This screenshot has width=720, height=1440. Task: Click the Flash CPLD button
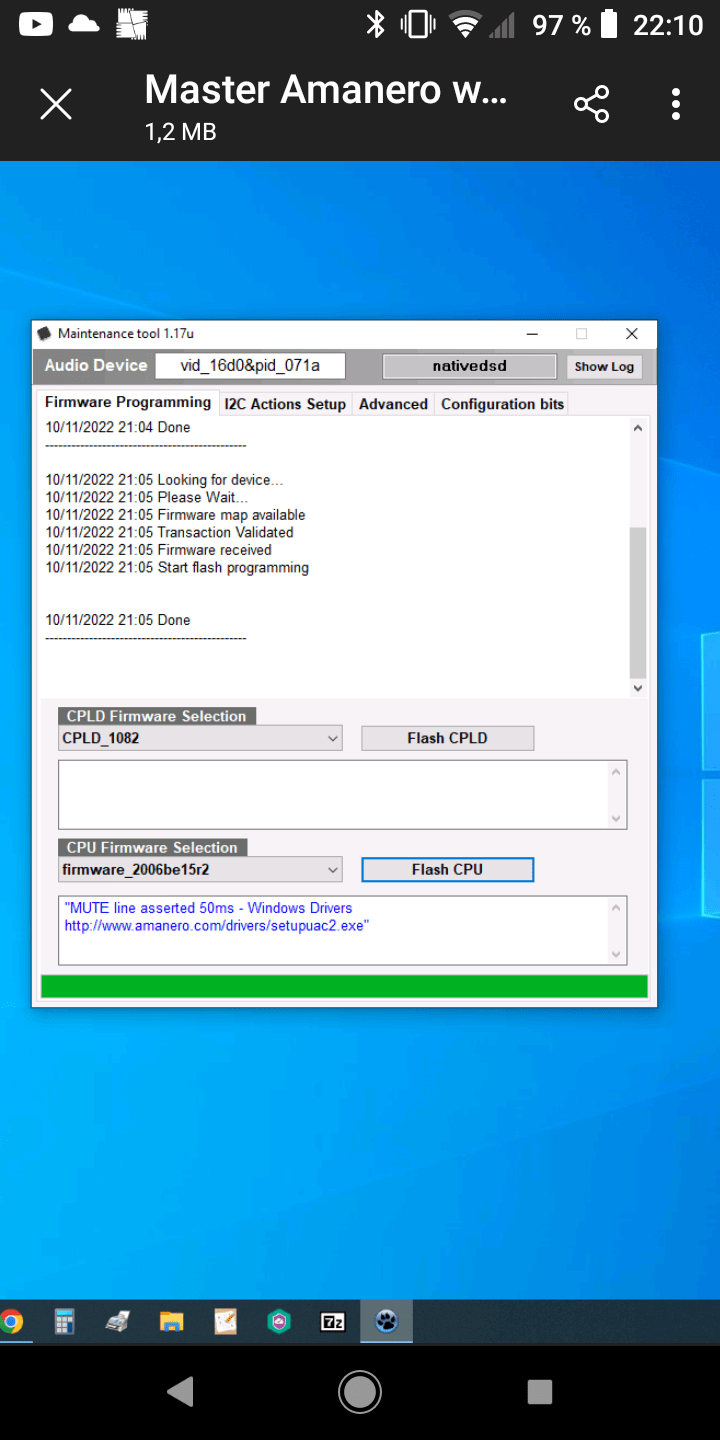click(x=447, y=738)
